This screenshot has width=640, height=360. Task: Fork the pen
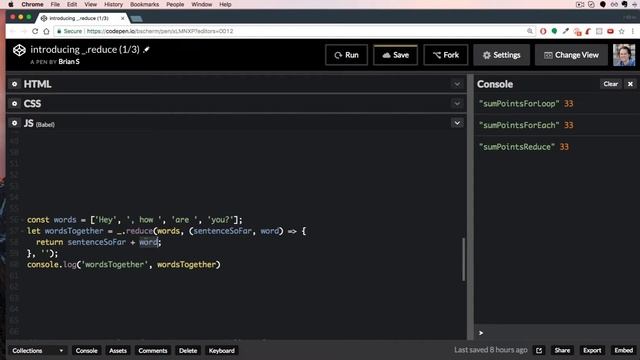click(x=446, y=55)
